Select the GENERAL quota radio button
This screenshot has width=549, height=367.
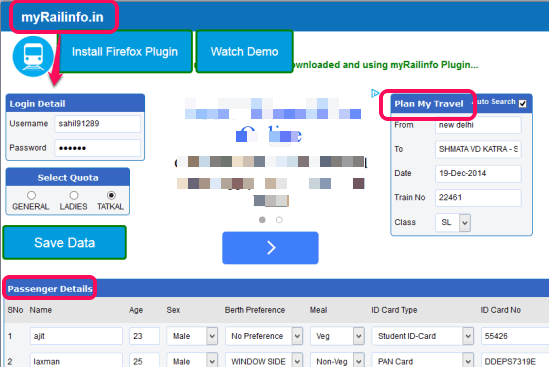(x=32, y=195)
